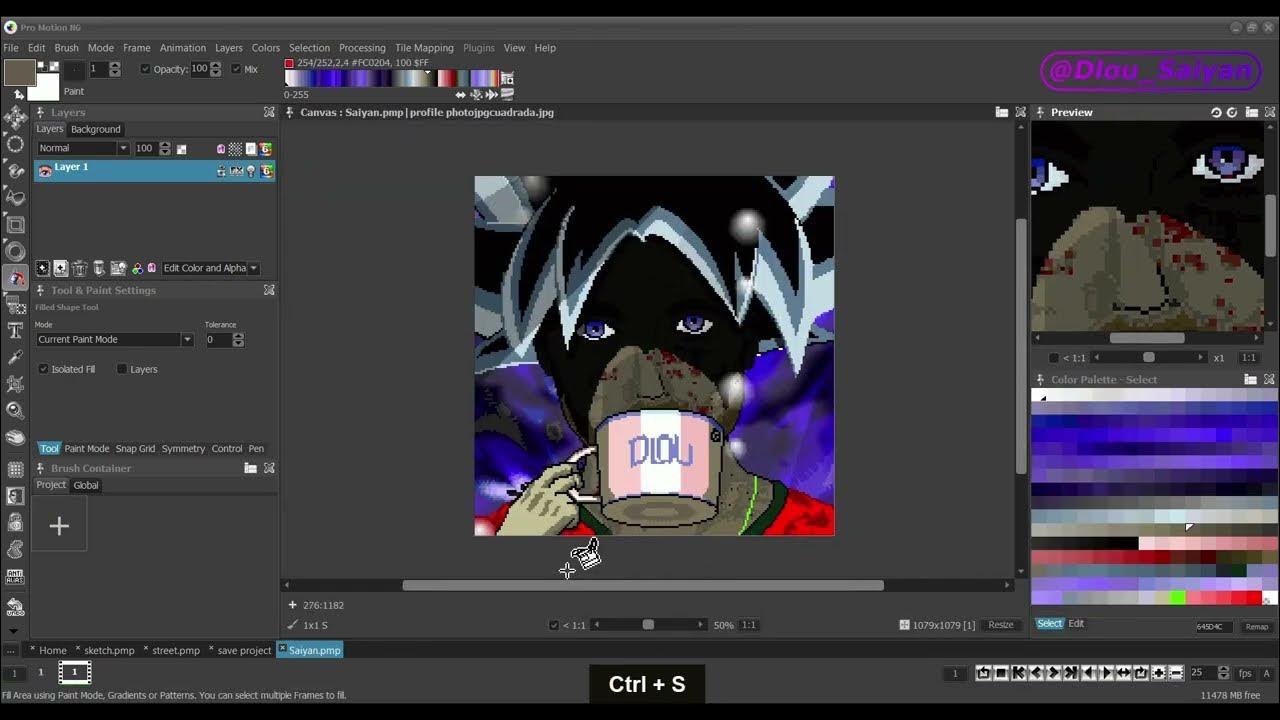Select the Anti-Alias tool
Screen dimensions: 1280x720
point(15,578)
